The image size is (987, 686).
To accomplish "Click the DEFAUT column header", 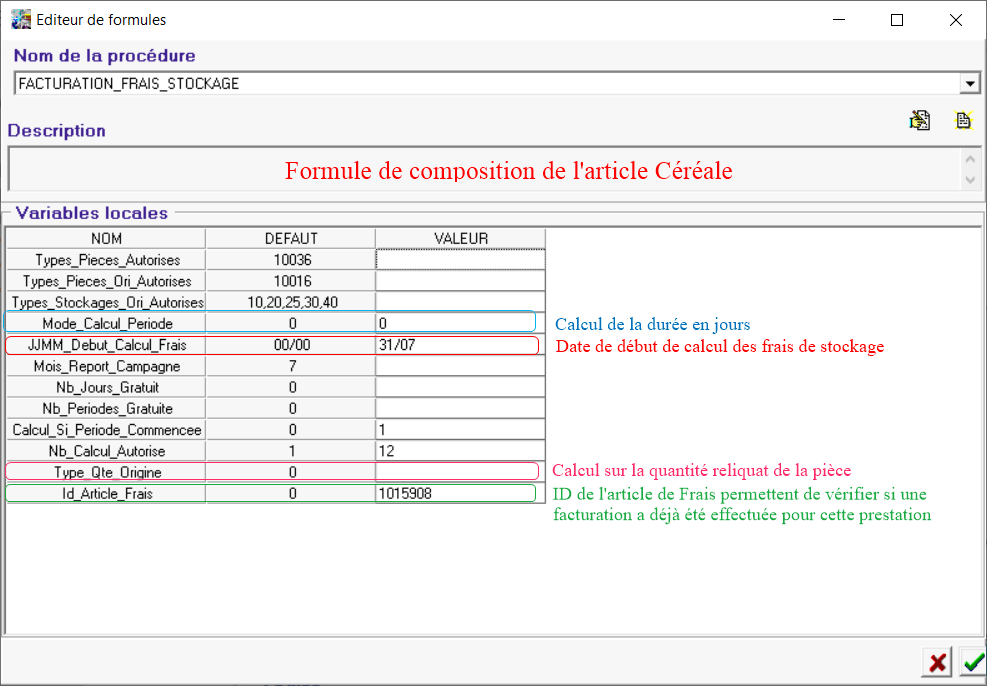I will [290, 238].
